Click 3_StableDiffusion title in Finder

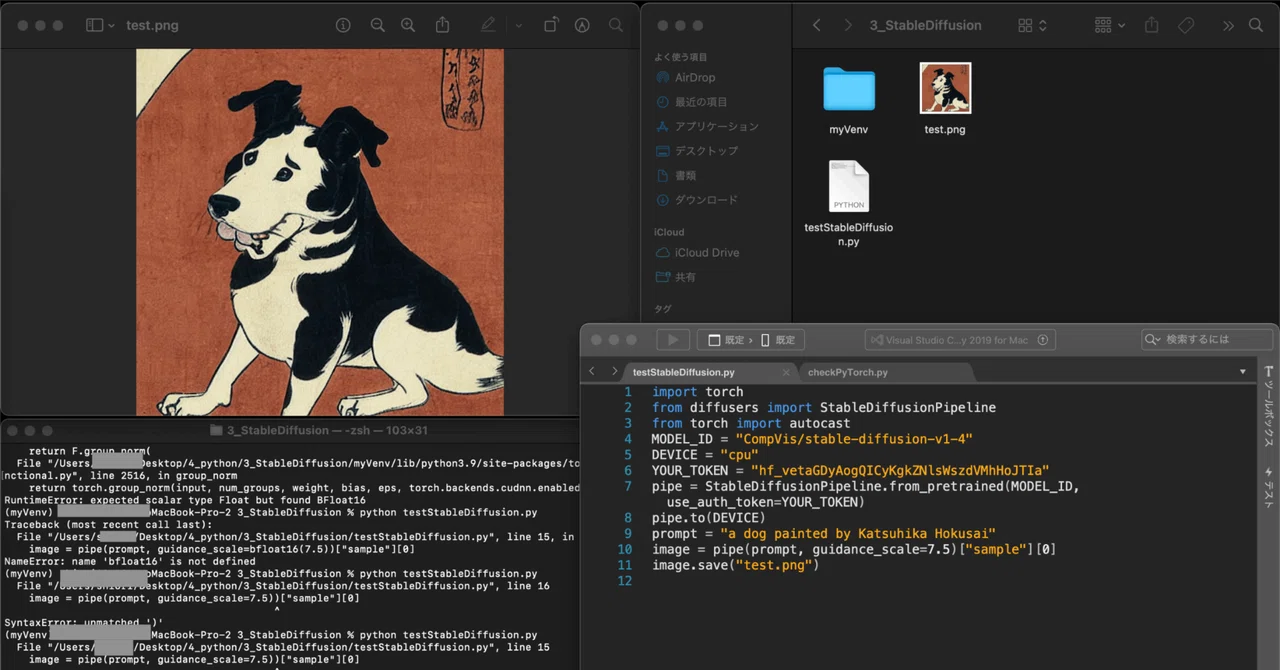click(926, 25)
